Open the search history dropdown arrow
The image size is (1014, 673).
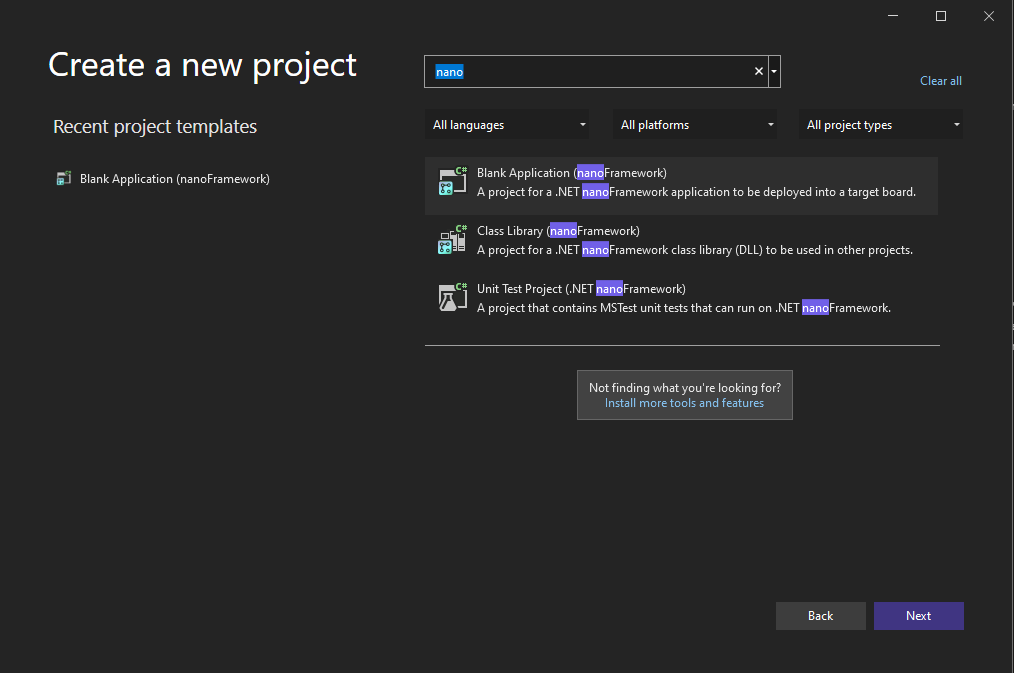pos(773,71)
